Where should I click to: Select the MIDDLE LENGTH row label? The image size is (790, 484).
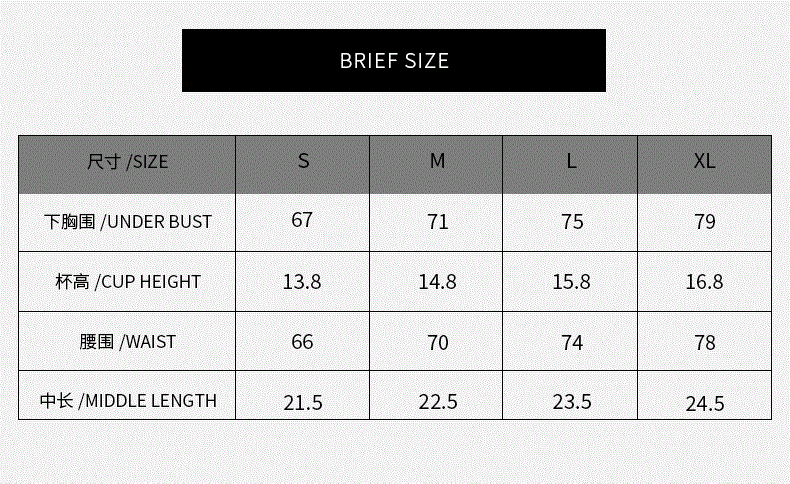[x=128, y=401]
